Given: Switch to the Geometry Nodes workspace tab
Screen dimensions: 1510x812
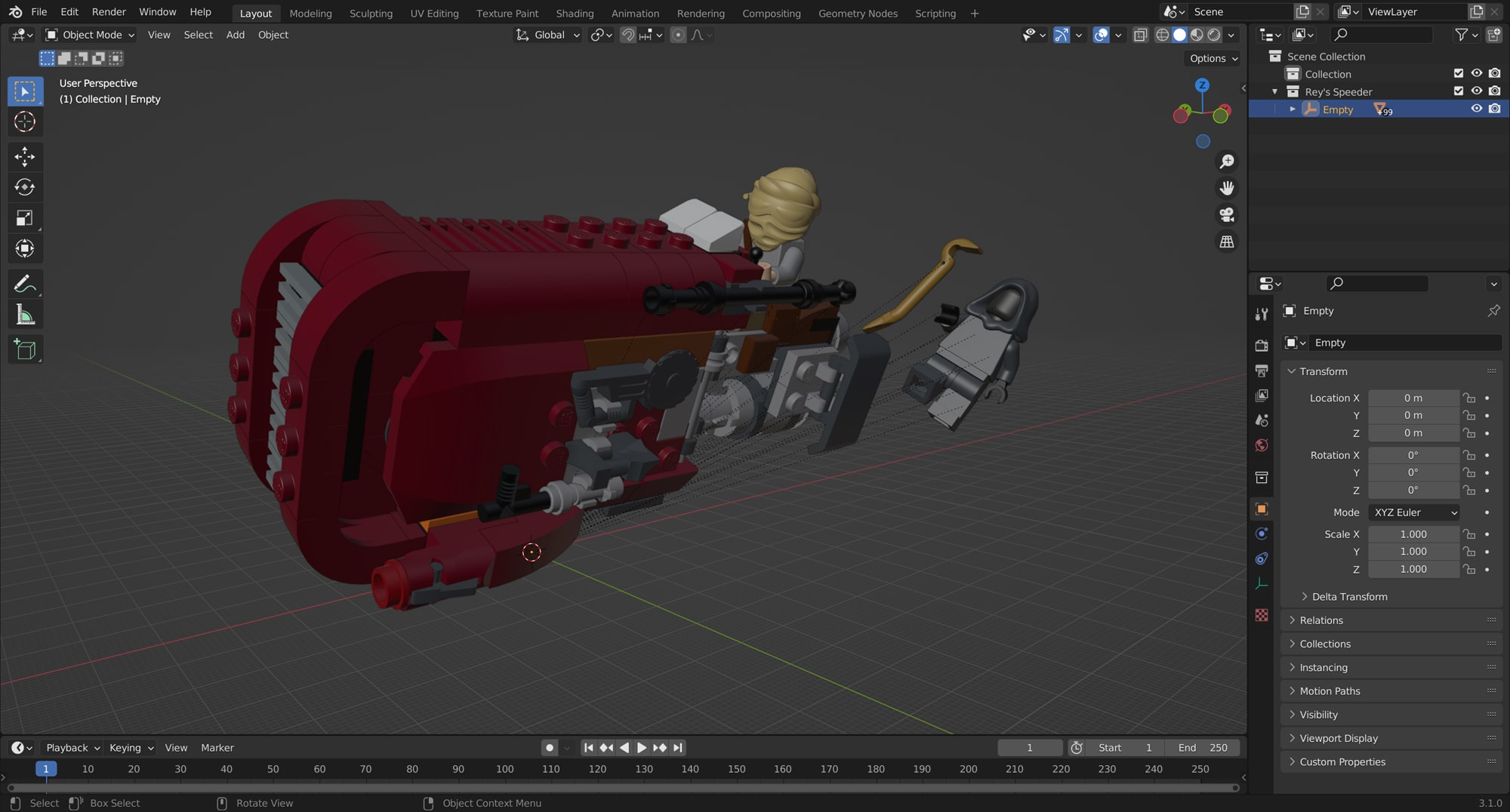Looking at the screenshot, I should click(x=858, y=13).
